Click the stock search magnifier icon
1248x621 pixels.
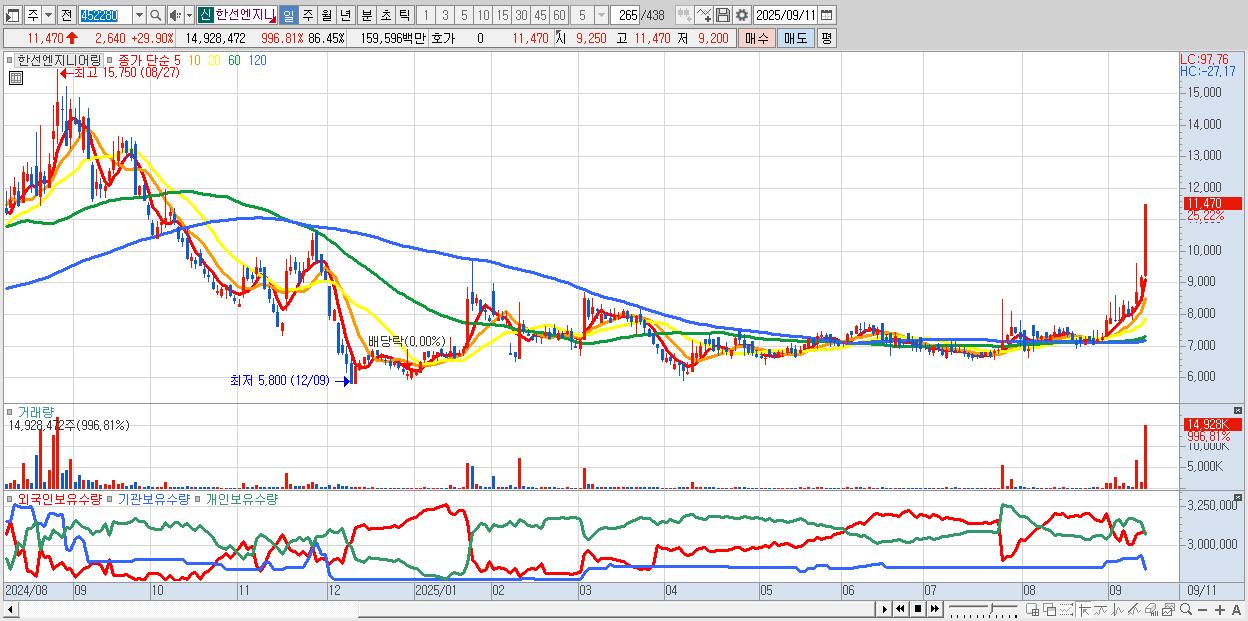click(156, 15)
